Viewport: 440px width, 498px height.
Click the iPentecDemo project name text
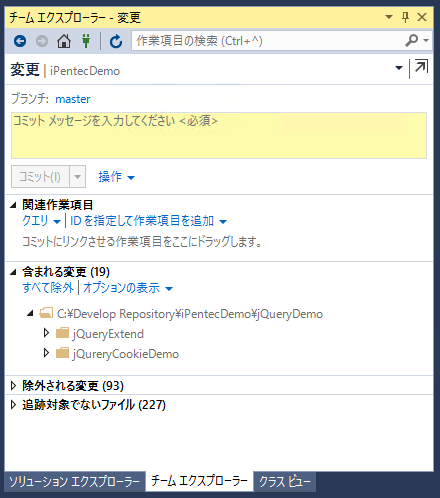point(85,71)
